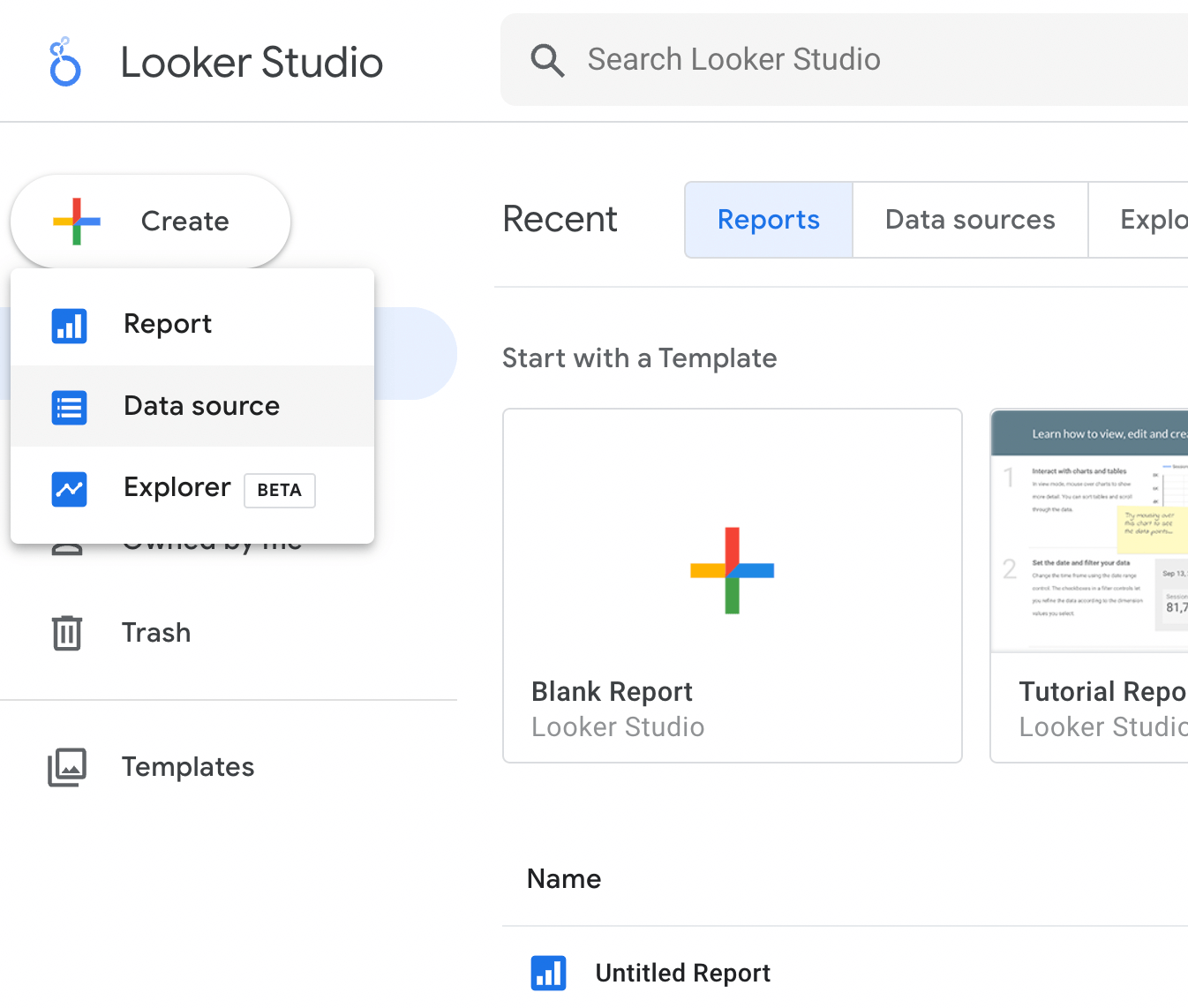
Task: Switch to the Reports tab
Action: 769,220
